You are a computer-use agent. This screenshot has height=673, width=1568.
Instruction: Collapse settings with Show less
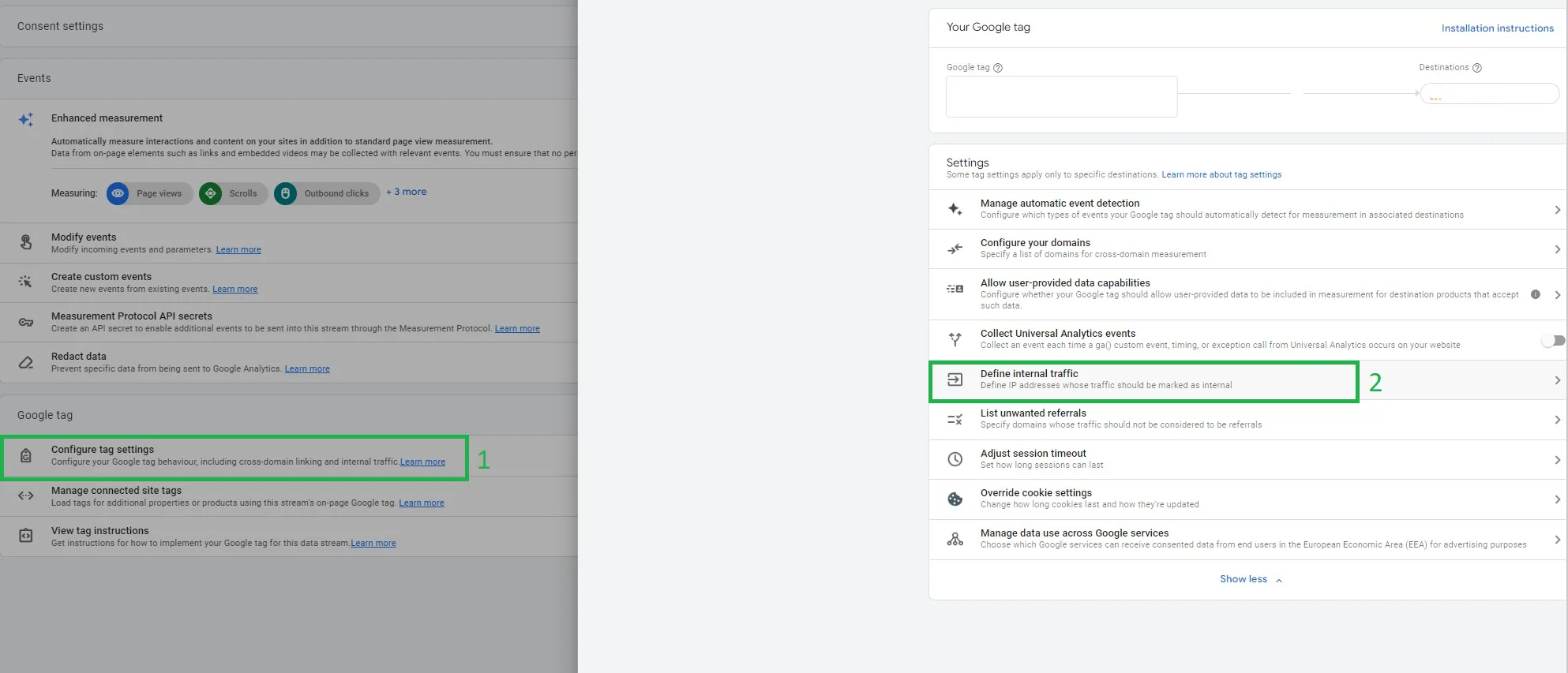coord(1251,579)
